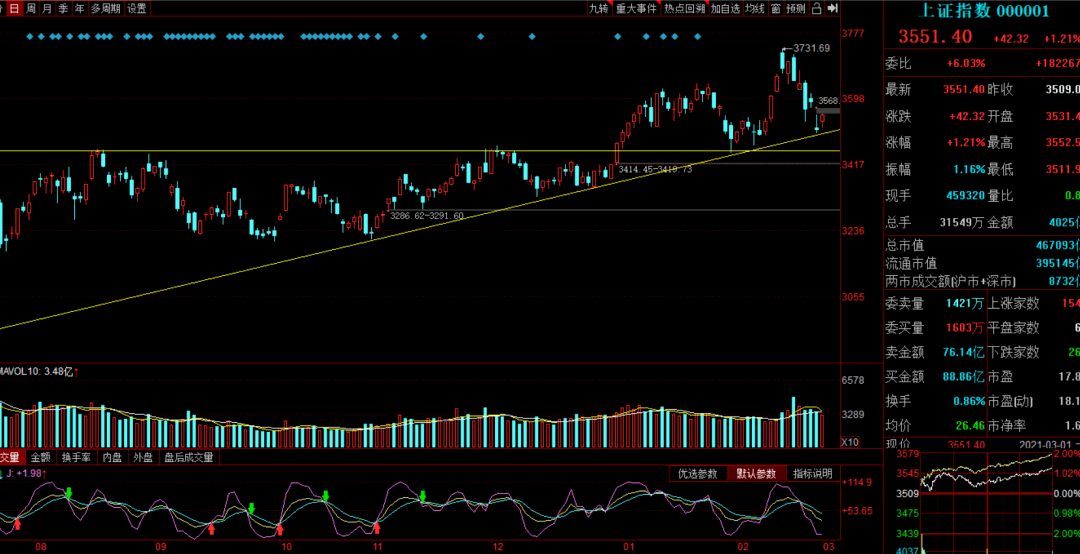The height and width of the screenshot is (554, 1080).
Task: Click the 均价 26.46 value
Action: click(970, 425)
